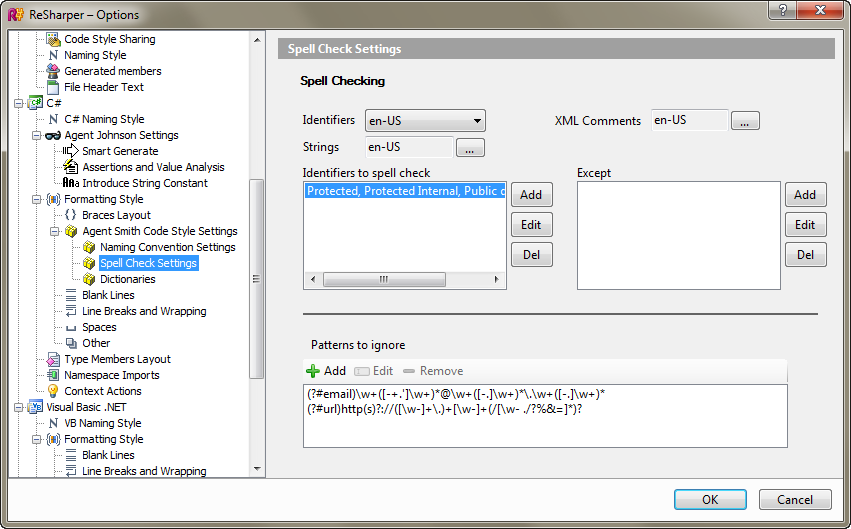Click the C# Formatting Style icon

click(x=53, y=199)
